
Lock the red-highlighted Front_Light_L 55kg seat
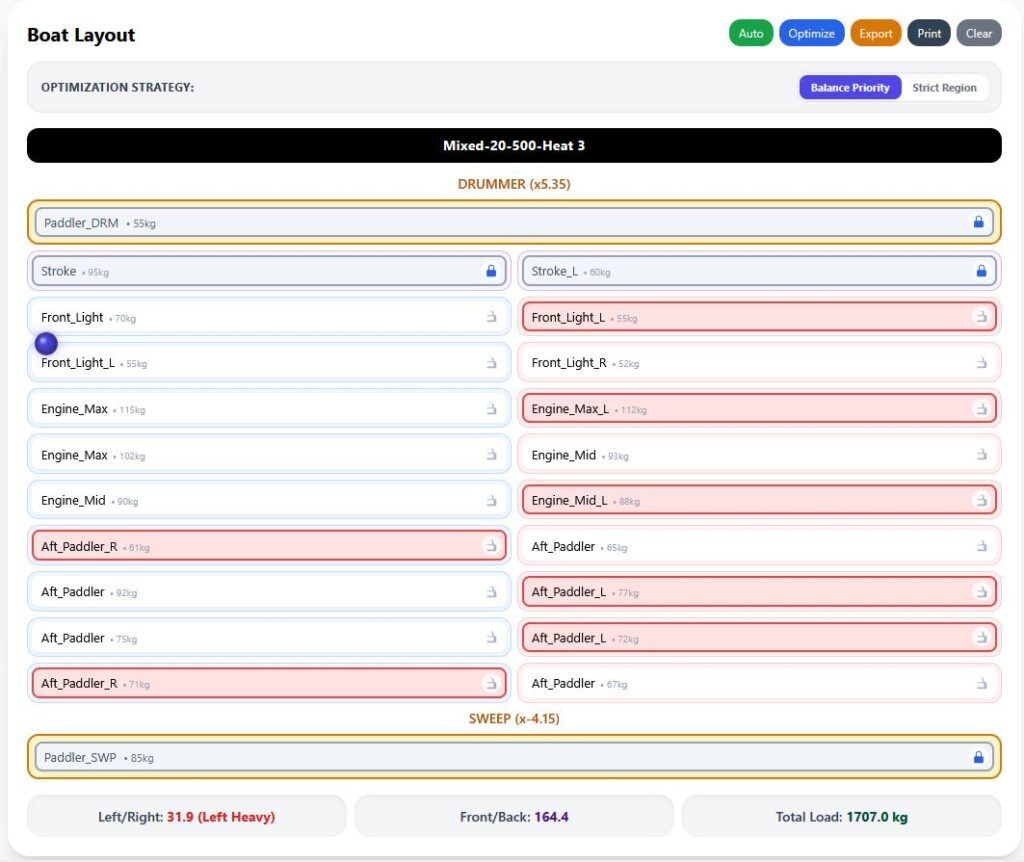[981, 317]
